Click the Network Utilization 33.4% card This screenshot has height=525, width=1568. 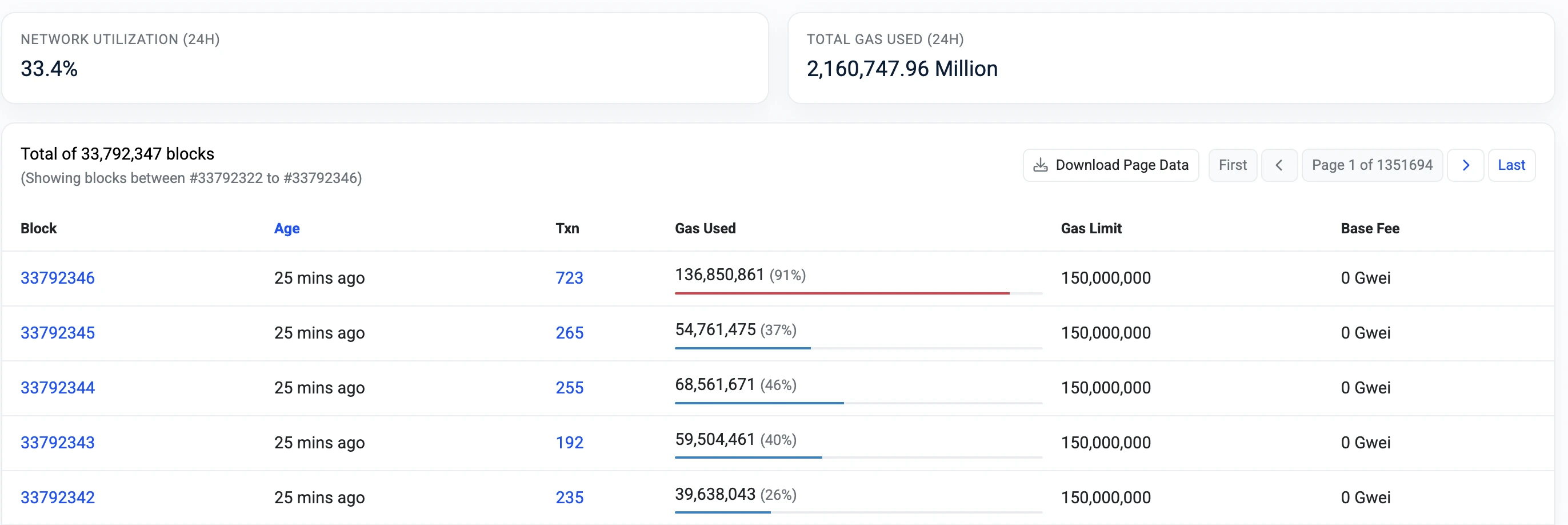(x=385, y=58)
